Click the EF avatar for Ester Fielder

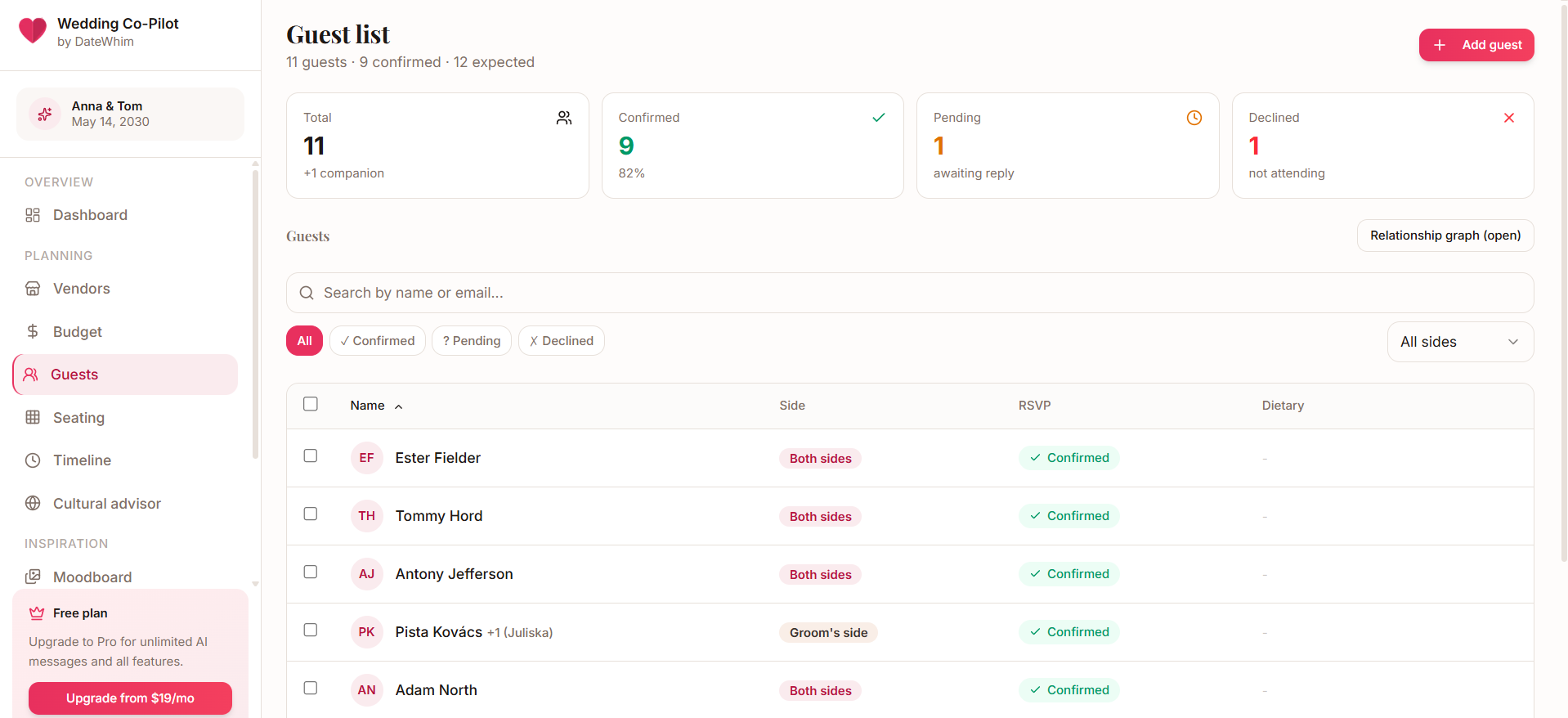[367, 458]
